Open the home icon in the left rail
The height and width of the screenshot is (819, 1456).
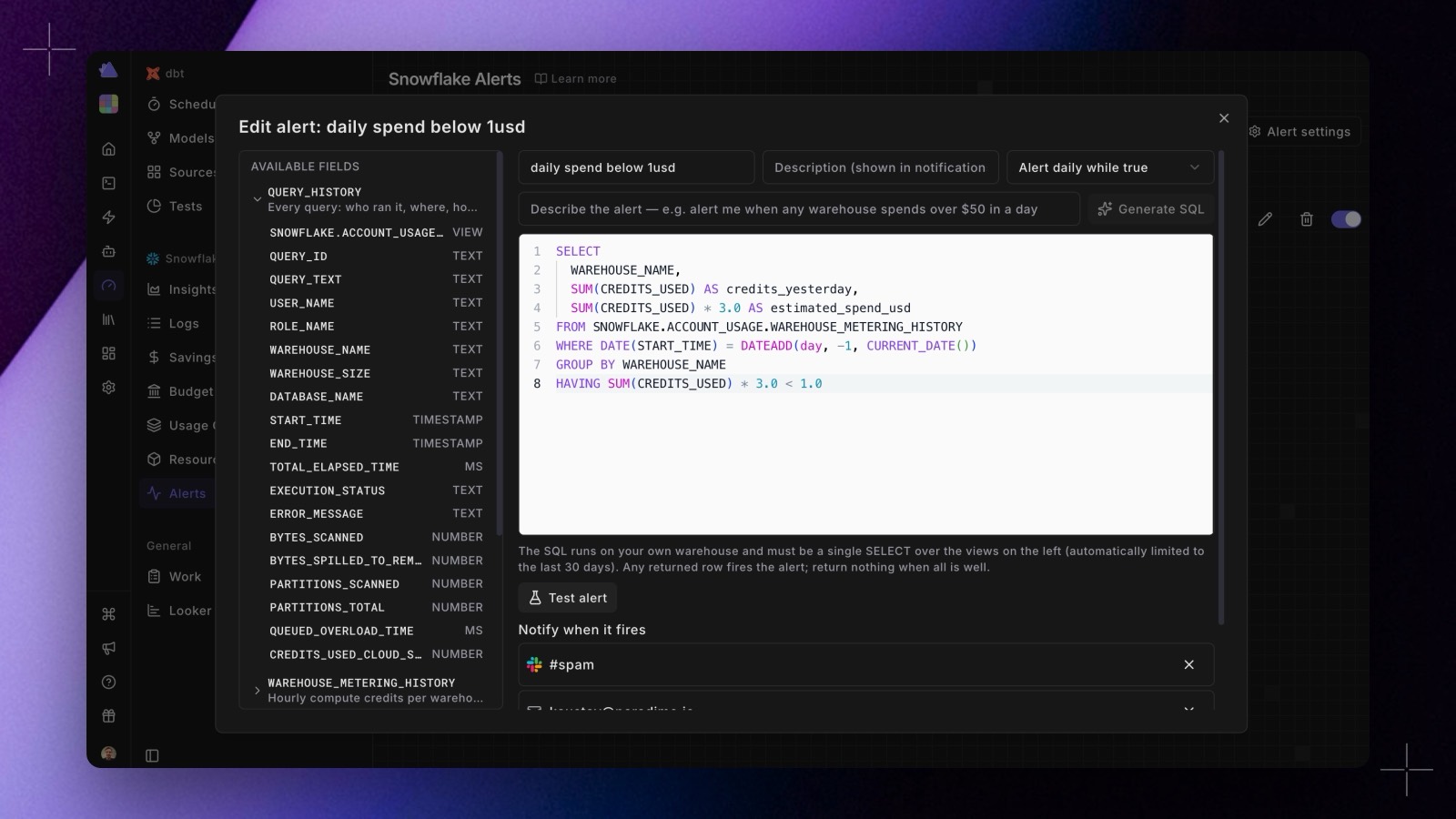click(x=108, y=148)
